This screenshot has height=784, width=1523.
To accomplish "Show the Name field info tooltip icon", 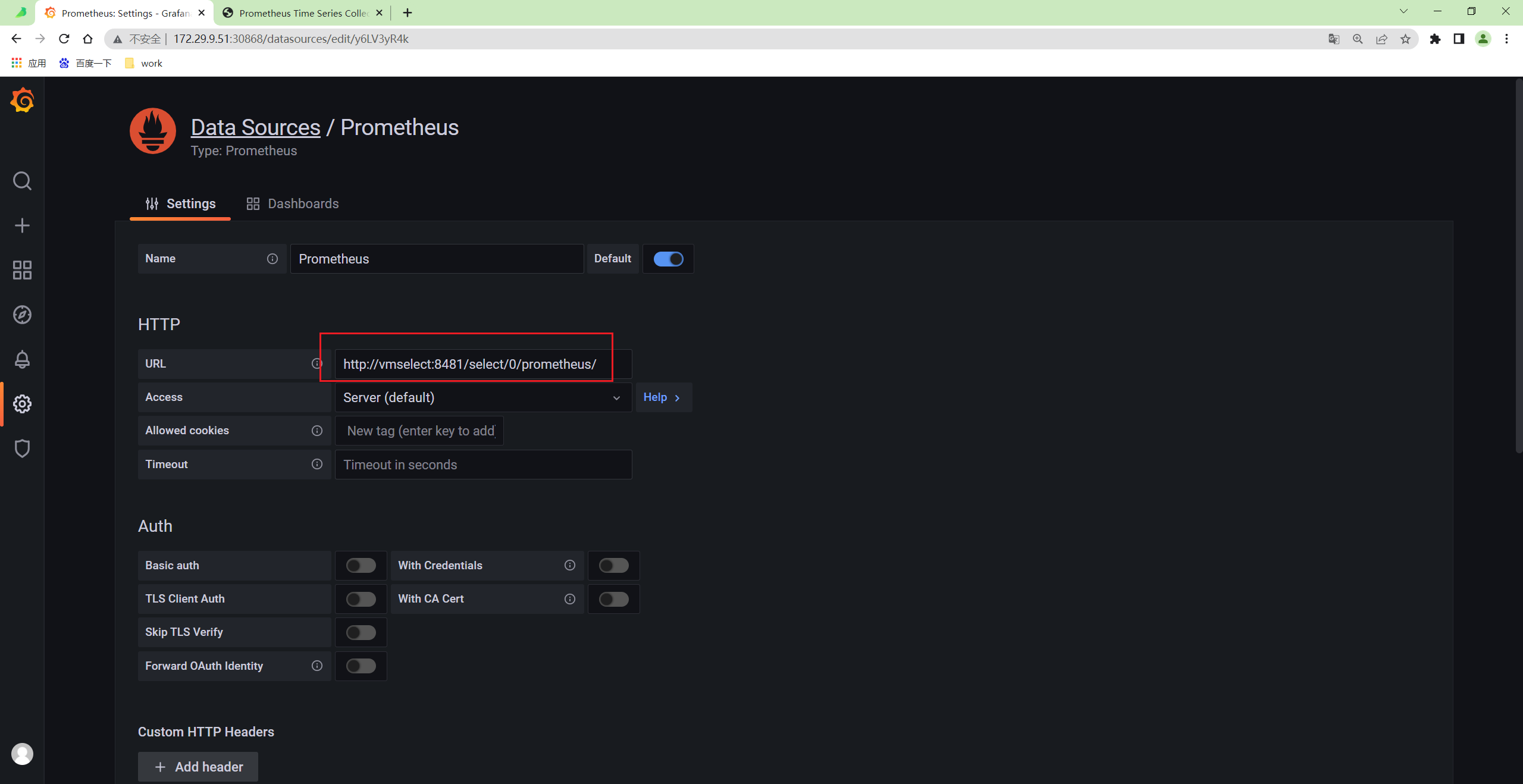I will [272, 259].
